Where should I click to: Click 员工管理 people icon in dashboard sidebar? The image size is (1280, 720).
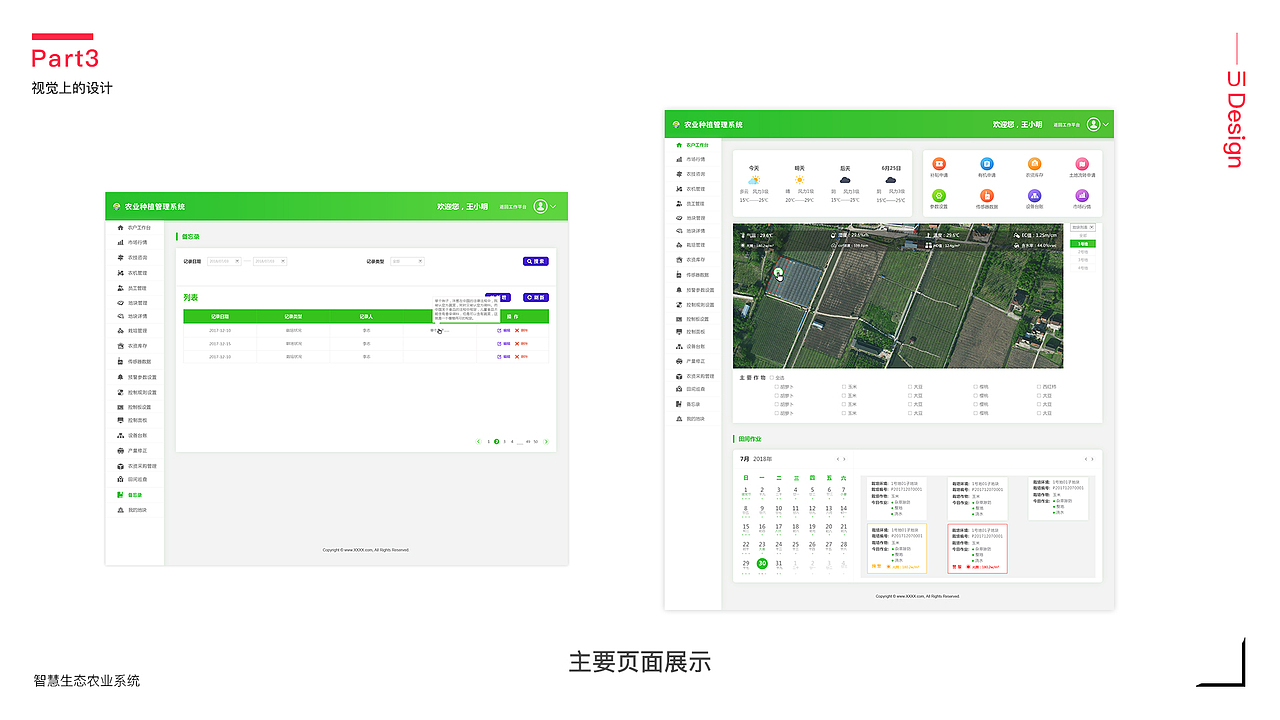[x=680, y=203]
